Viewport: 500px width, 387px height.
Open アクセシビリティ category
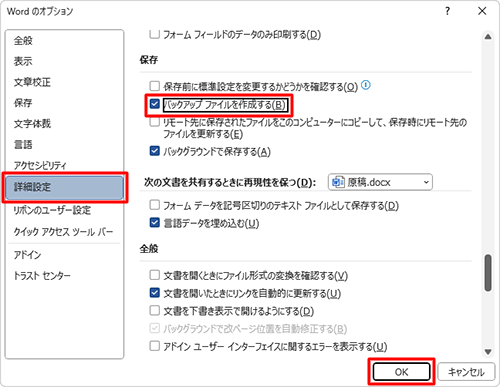click(x=64, y=165)
